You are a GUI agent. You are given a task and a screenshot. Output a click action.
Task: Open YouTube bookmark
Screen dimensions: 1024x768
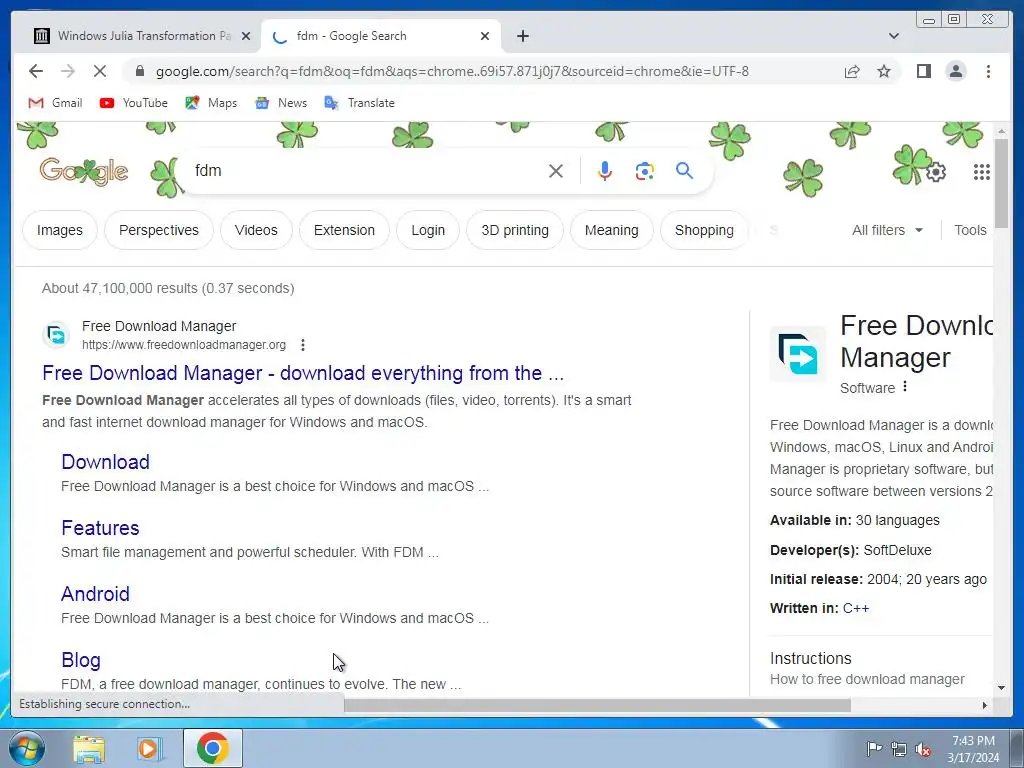point(134,103)
